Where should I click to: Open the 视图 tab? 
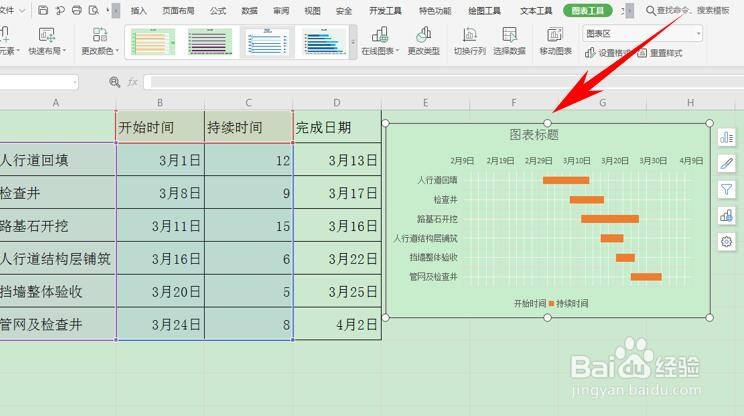pos(312,10)
